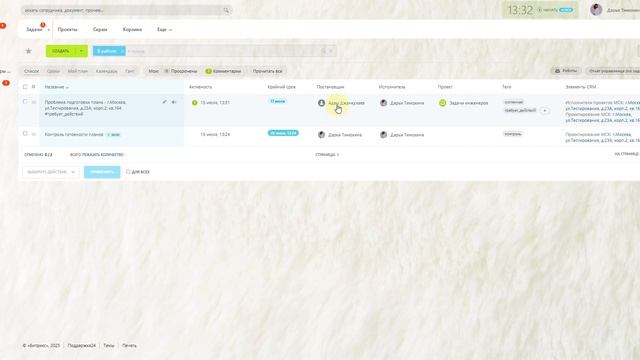The height and width of the screenshot is (360, 640).
Task: Click the Поддержка24 footer link
Action: [82, 346]
